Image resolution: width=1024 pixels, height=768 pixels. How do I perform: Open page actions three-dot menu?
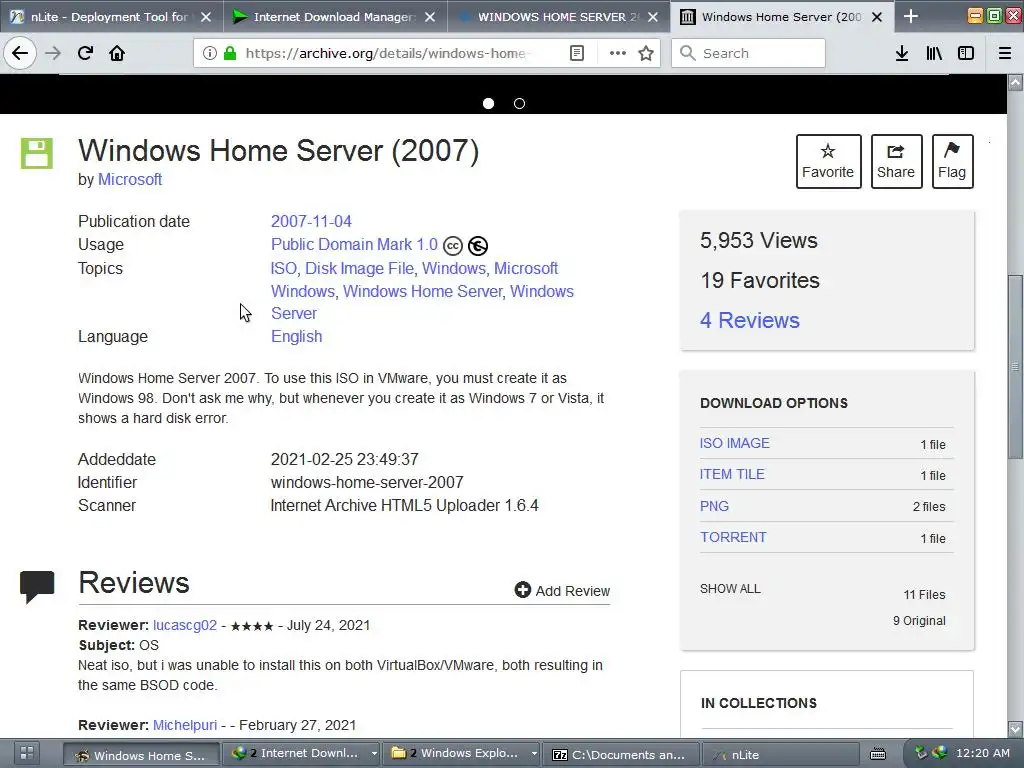point(618,53)
